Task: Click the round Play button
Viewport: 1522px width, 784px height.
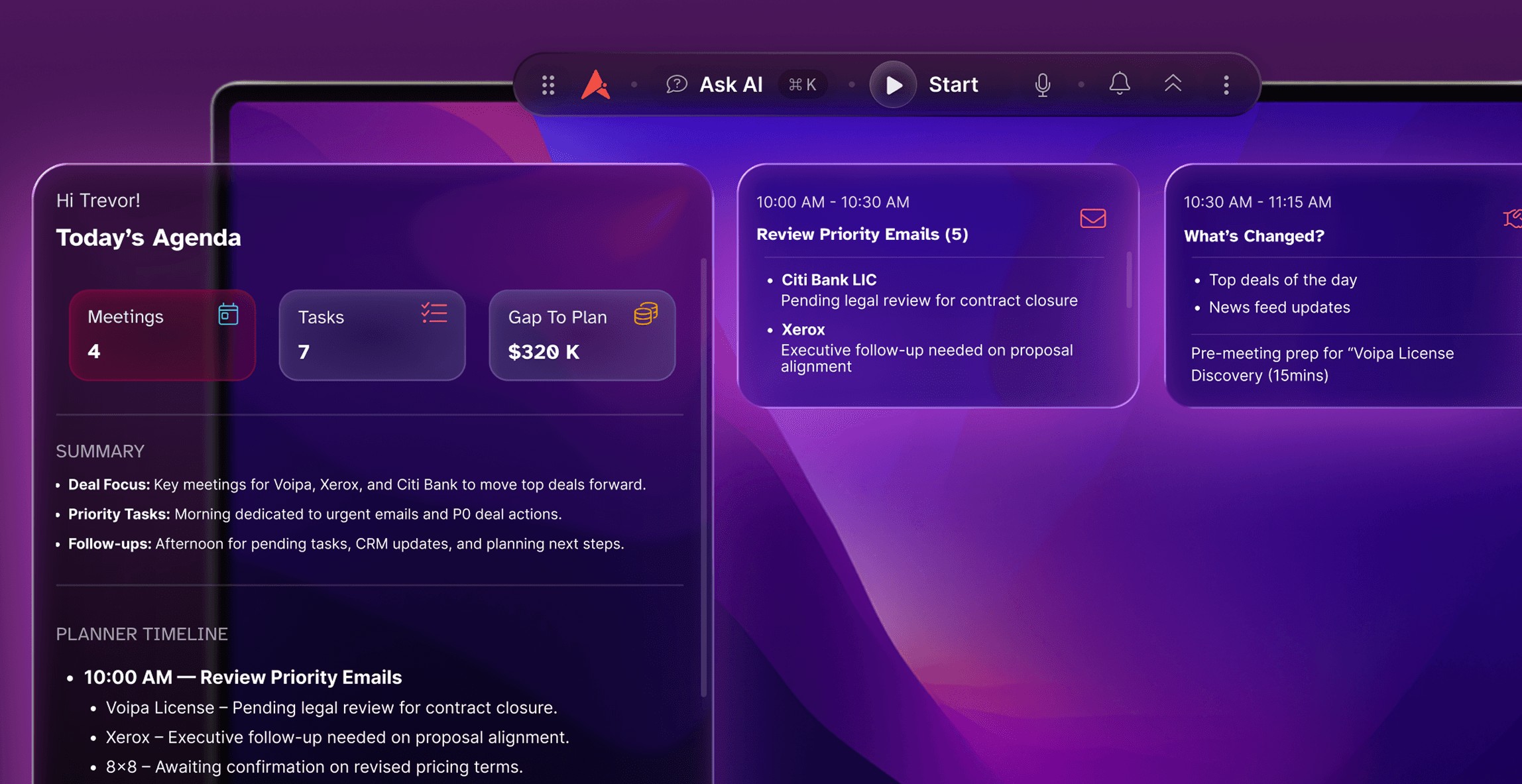Action: [x=893, y=85]
